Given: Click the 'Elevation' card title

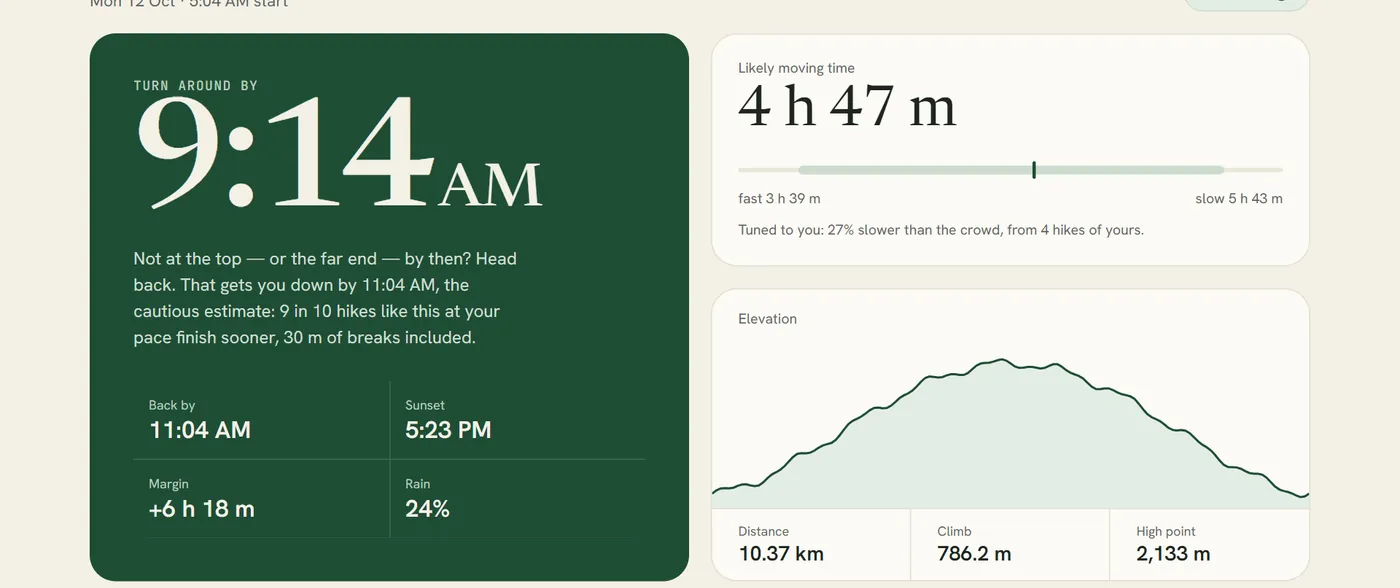Looking at the screenshot, I should click(767, 319).
